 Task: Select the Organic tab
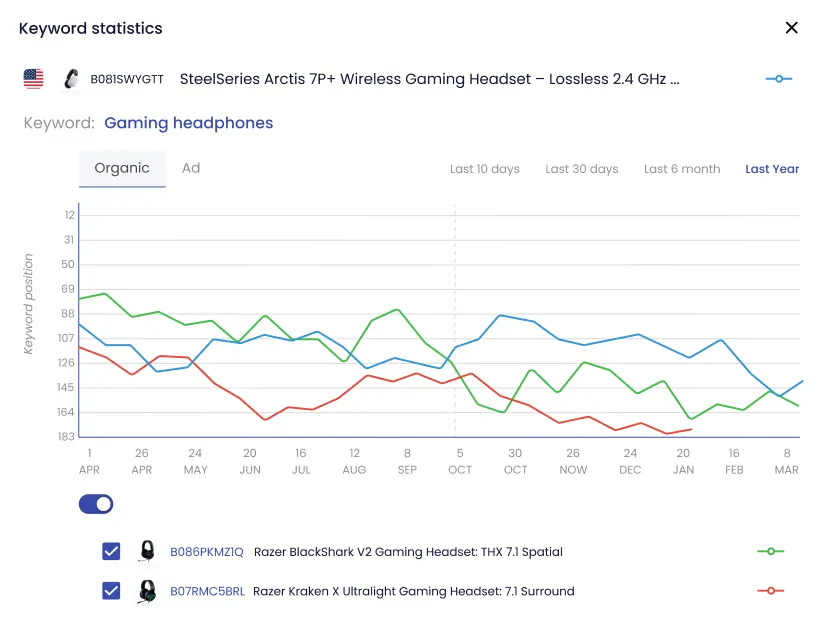pyautogui.click(x=122, y=168)
